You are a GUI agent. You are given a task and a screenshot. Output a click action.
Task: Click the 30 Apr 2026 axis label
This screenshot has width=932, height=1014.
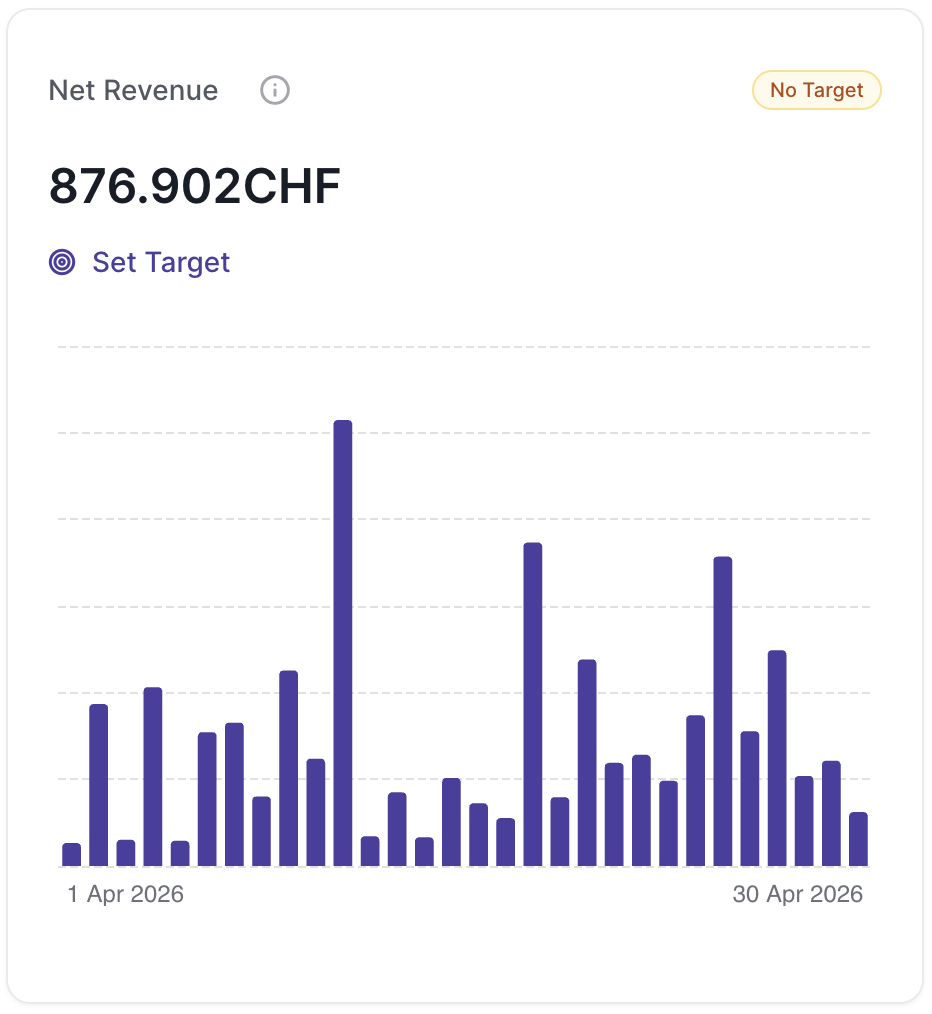[x=797, y=894]
